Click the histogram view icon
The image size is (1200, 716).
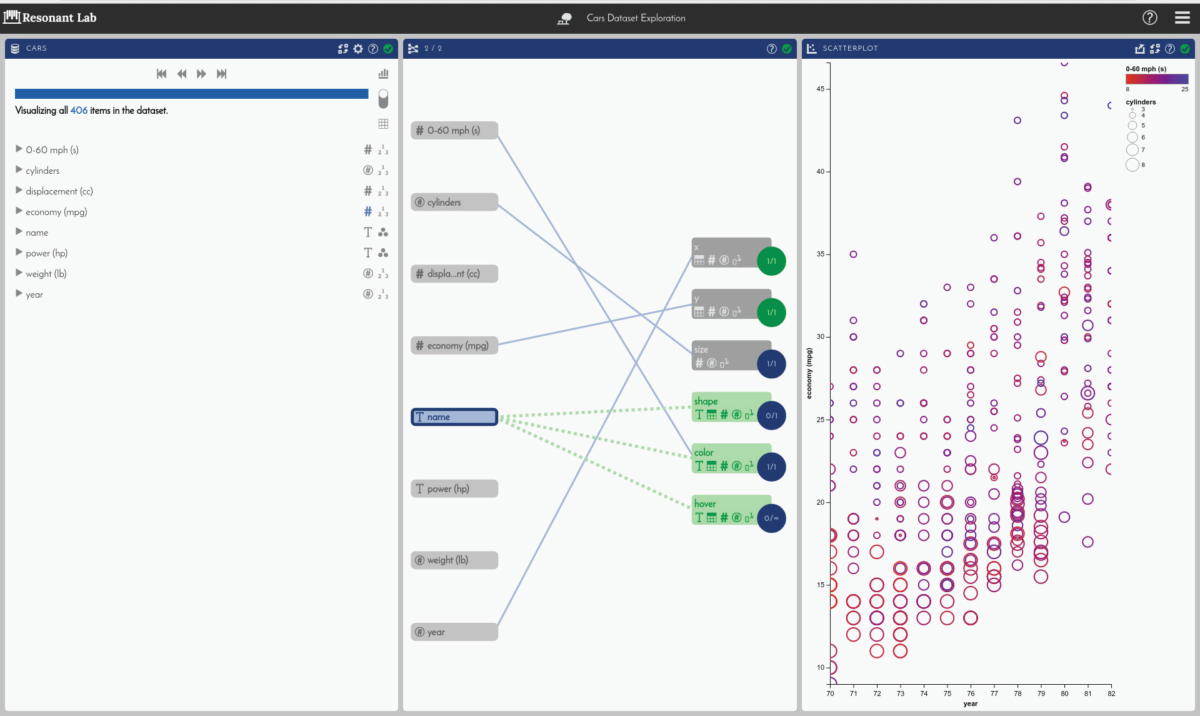pos(383,74)
